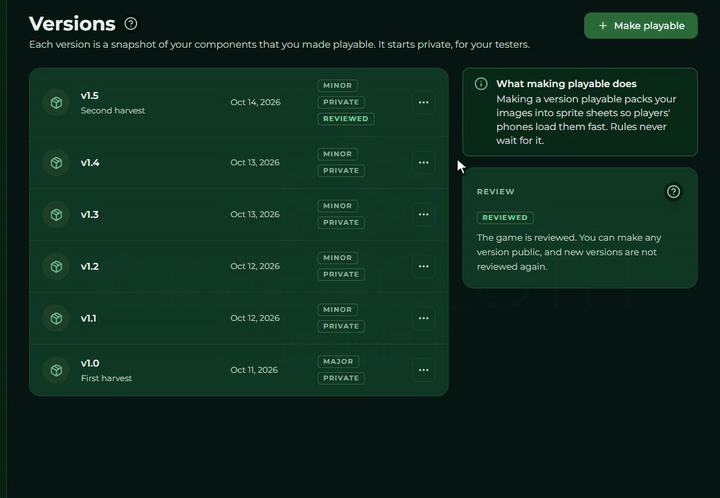Open the more options menu for v1.3
The height and width of the screenshot is (498, 720).
pos(423,214)
